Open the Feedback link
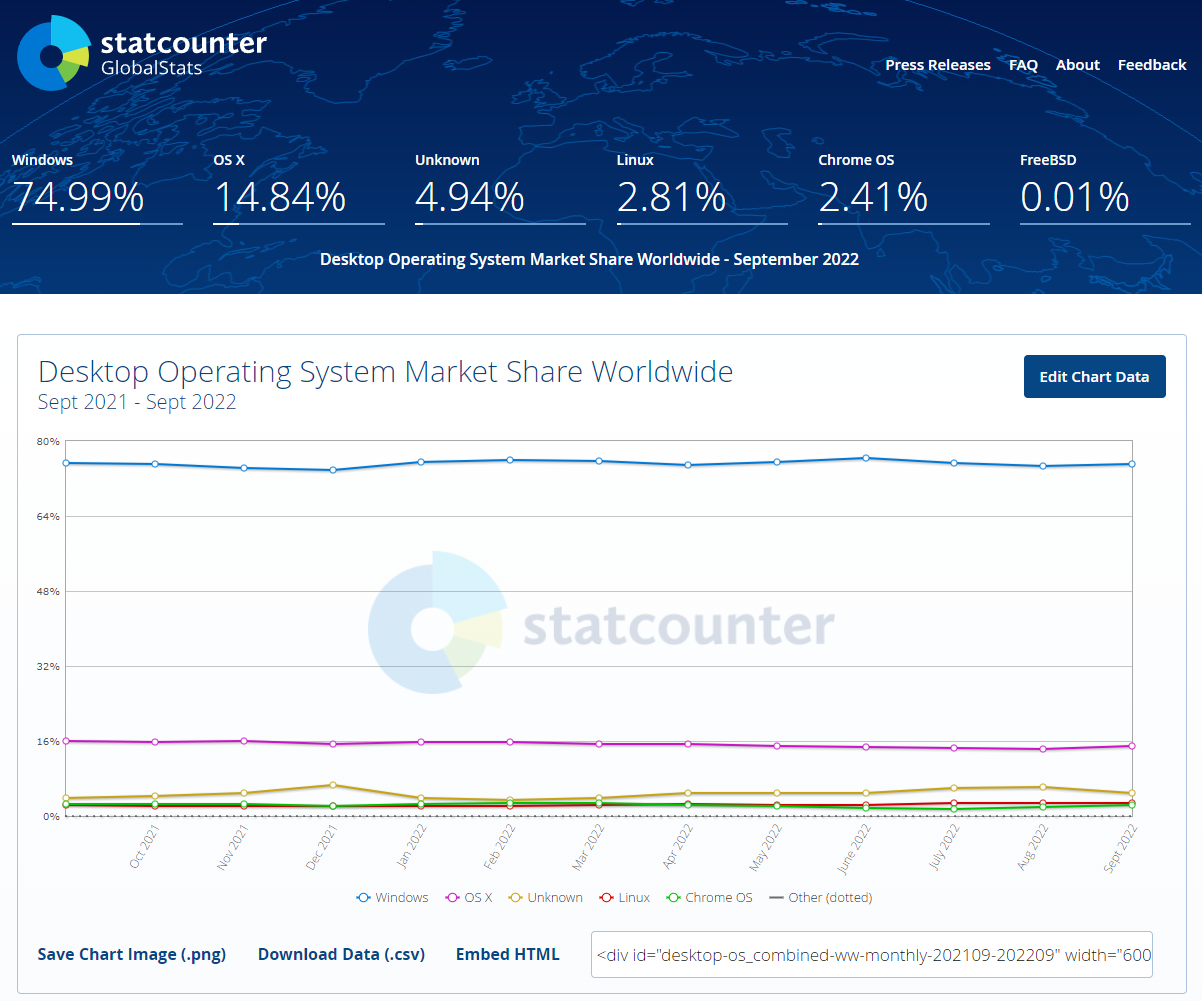The width and height of the screenshot is (1202, 1001). pyautogui.click(x=1152, y=65)
